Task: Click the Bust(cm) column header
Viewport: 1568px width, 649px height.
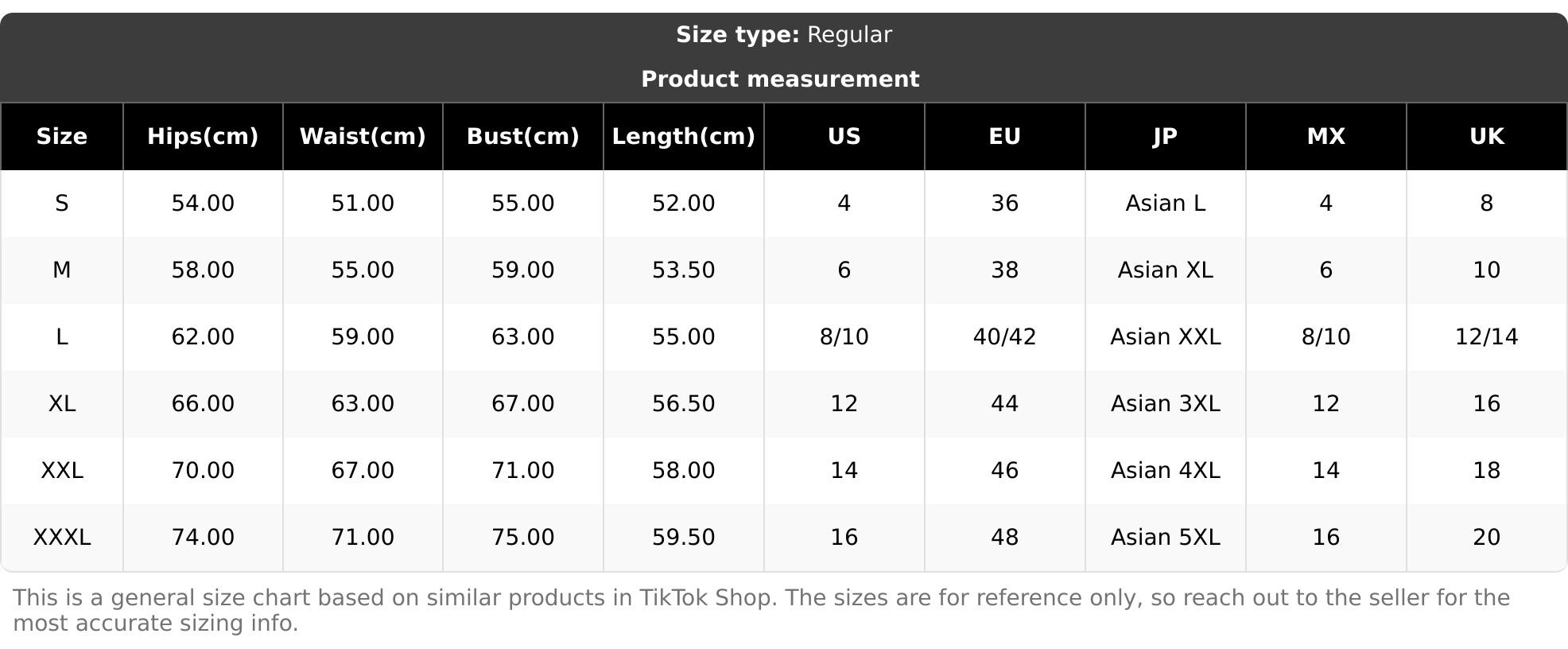Action: (522, 137)
